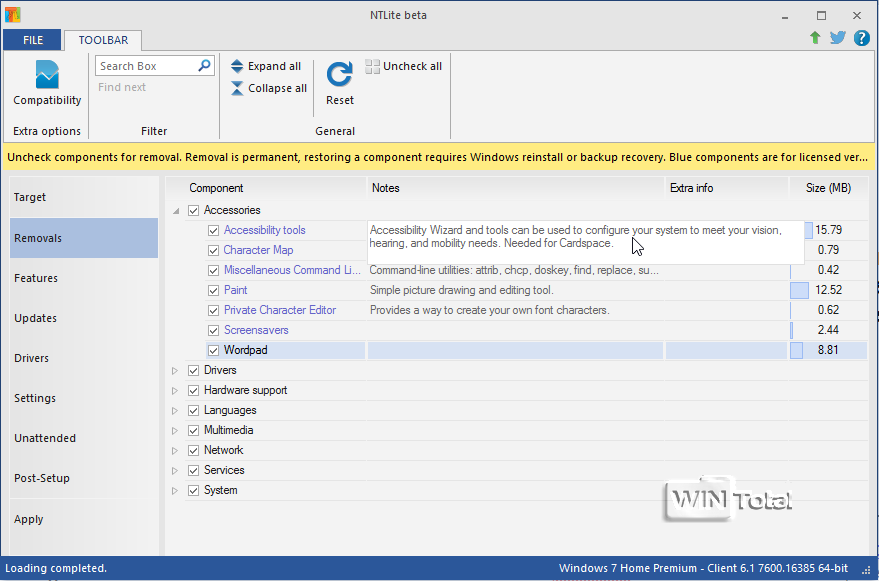Viewport: 879px width, 581px height.
Task: Click the Expand all icon
Action: pos(237,66)
